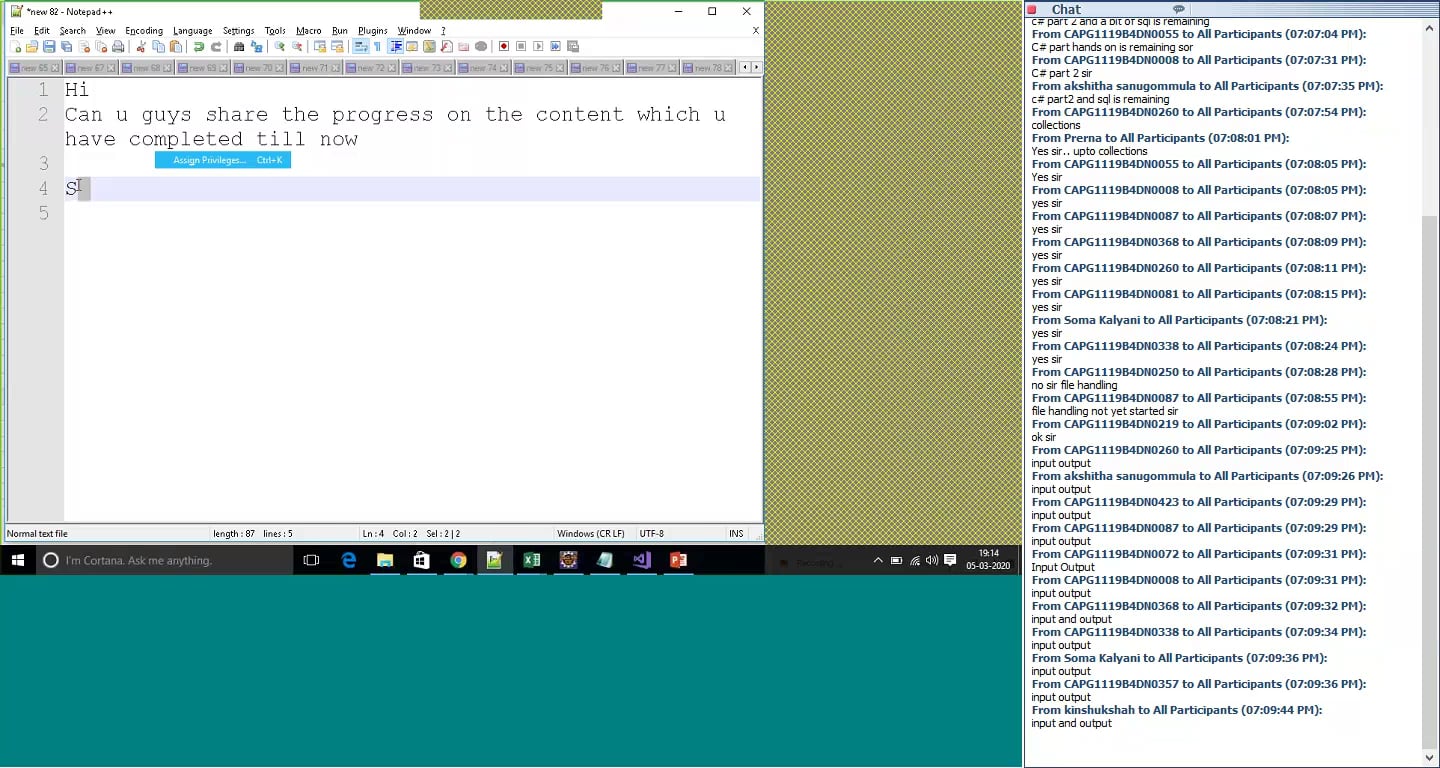Close the current file using toolbar icon
The image size is (1440, 768).
(85, 46)
